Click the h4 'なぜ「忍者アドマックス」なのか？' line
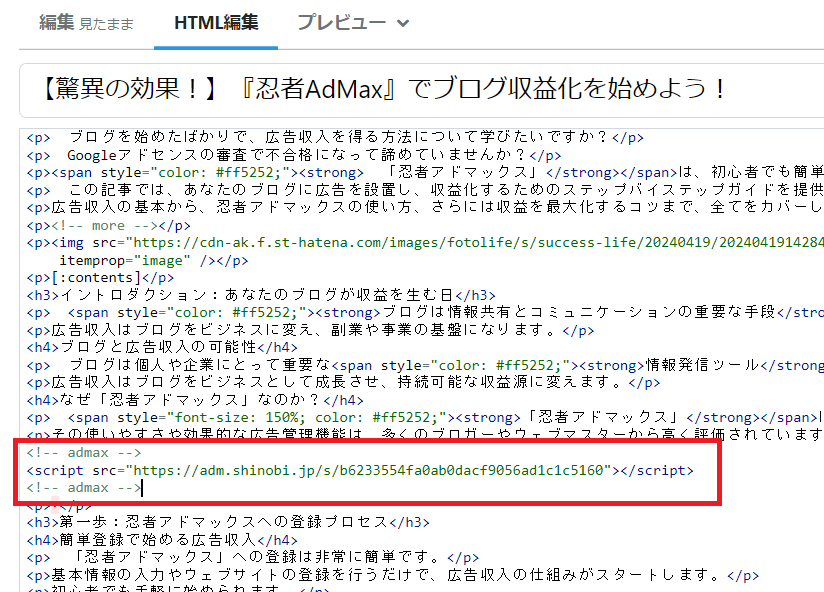Image resolution: width=824 pixels, height=592 pixels. point(195,400)
